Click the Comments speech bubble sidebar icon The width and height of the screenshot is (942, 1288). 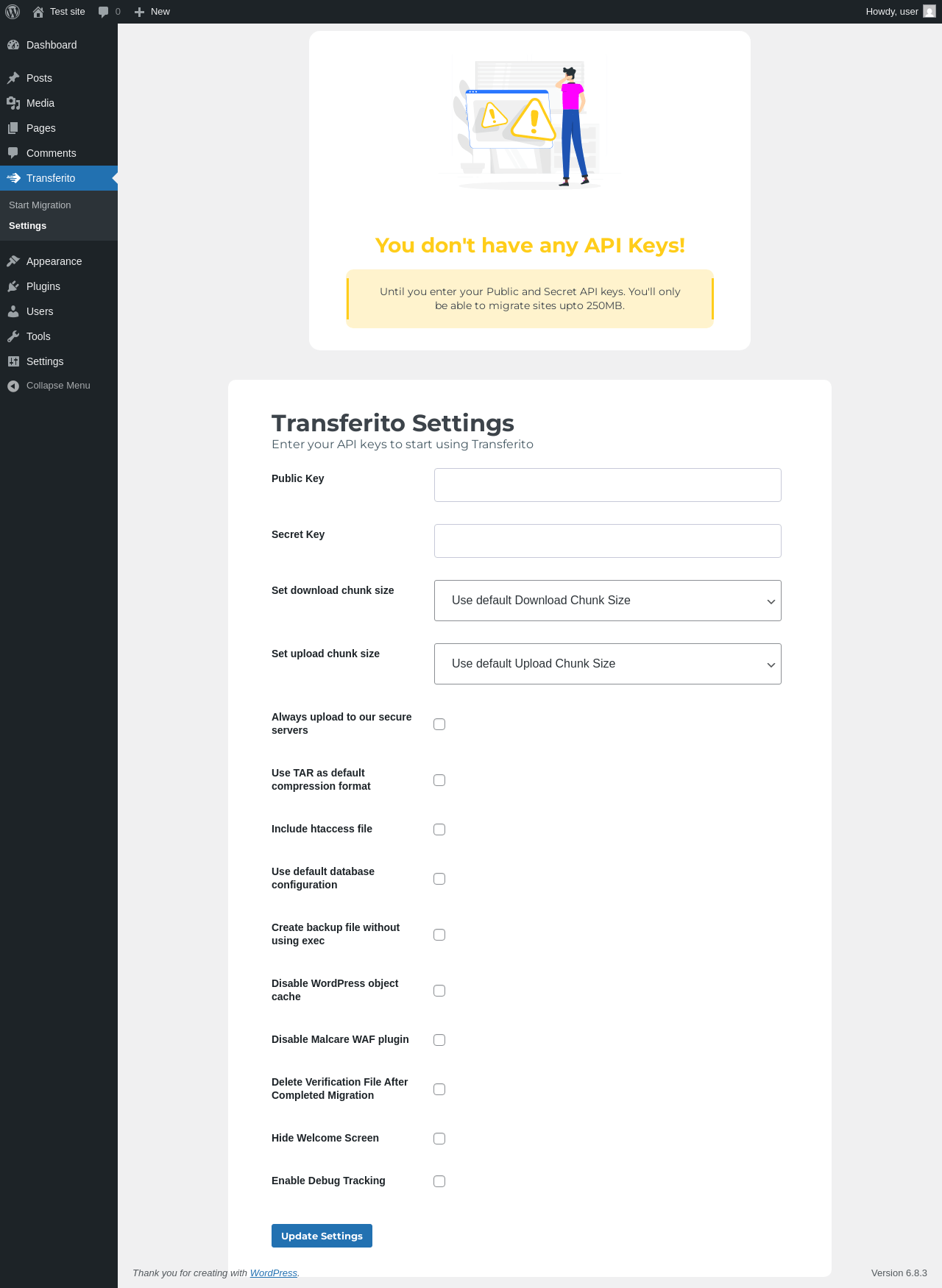pyautogui.click(x=13, y=153)
